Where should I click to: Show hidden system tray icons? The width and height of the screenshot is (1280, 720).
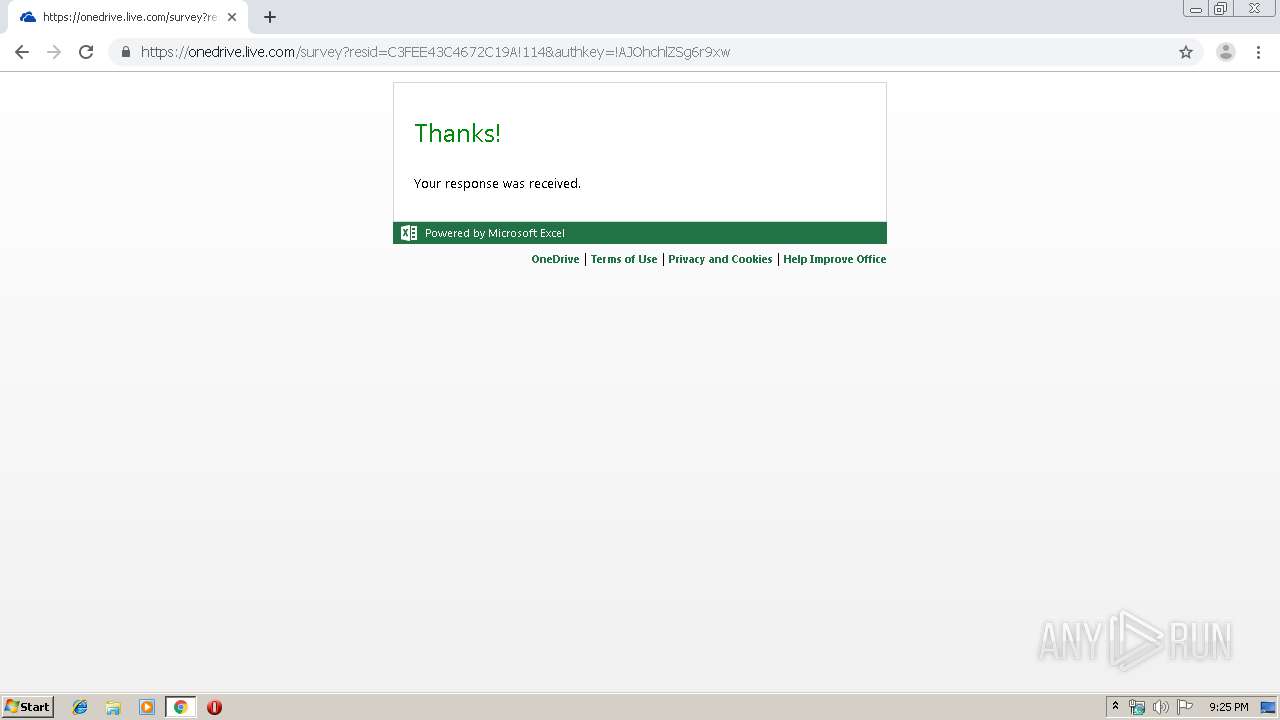(1115, 707)
